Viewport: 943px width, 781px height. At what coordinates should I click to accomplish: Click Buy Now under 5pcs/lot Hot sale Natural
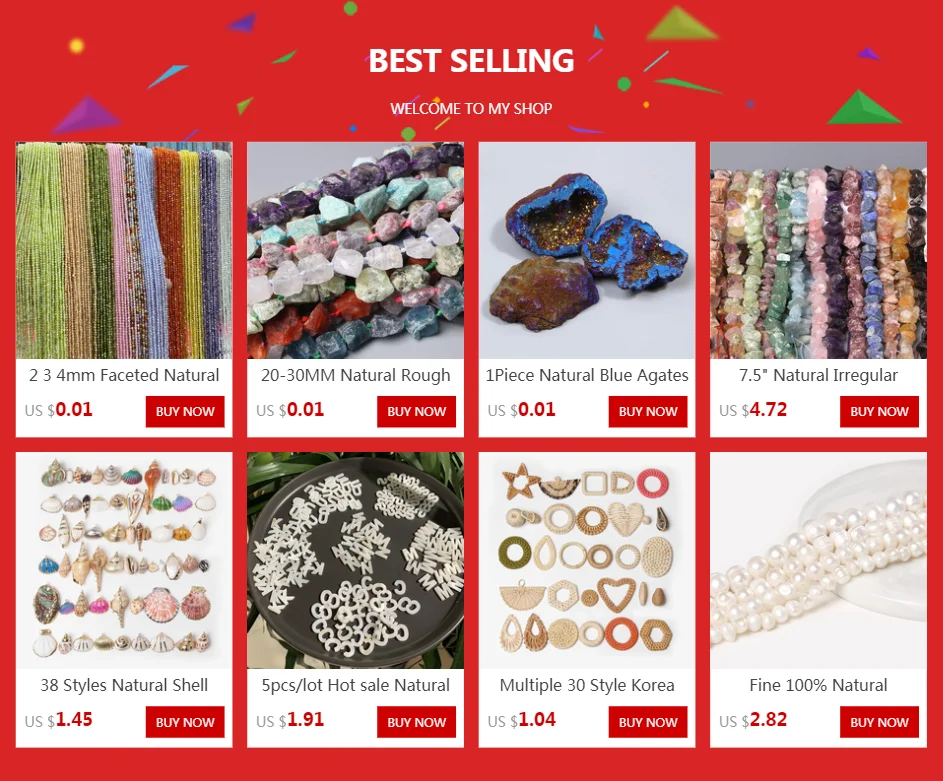[417, 722]
